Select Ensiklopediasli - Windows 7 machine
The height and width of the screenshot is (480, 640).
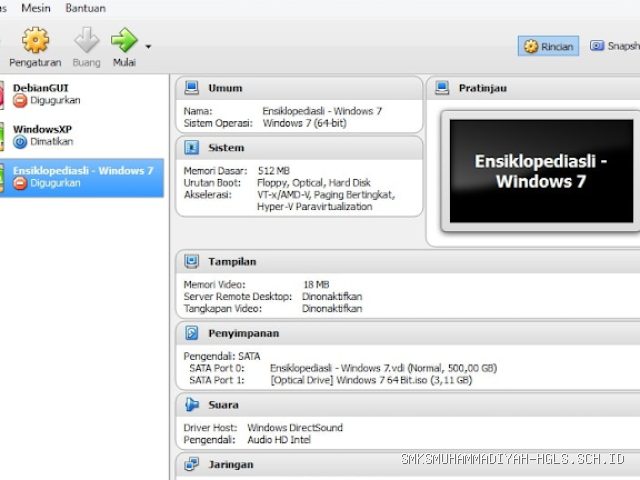point(82,178)
